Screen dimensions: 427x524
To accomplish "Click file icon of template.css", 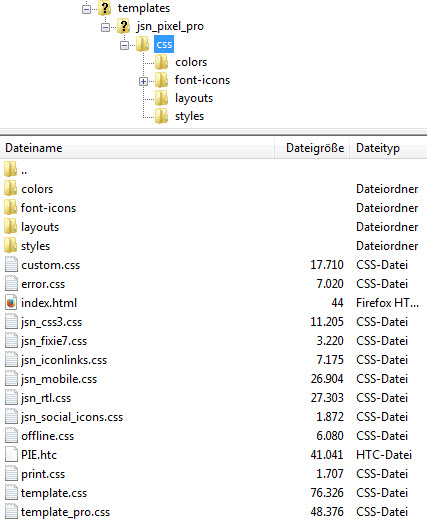I will pyautogui.click(x=11, y=493).
